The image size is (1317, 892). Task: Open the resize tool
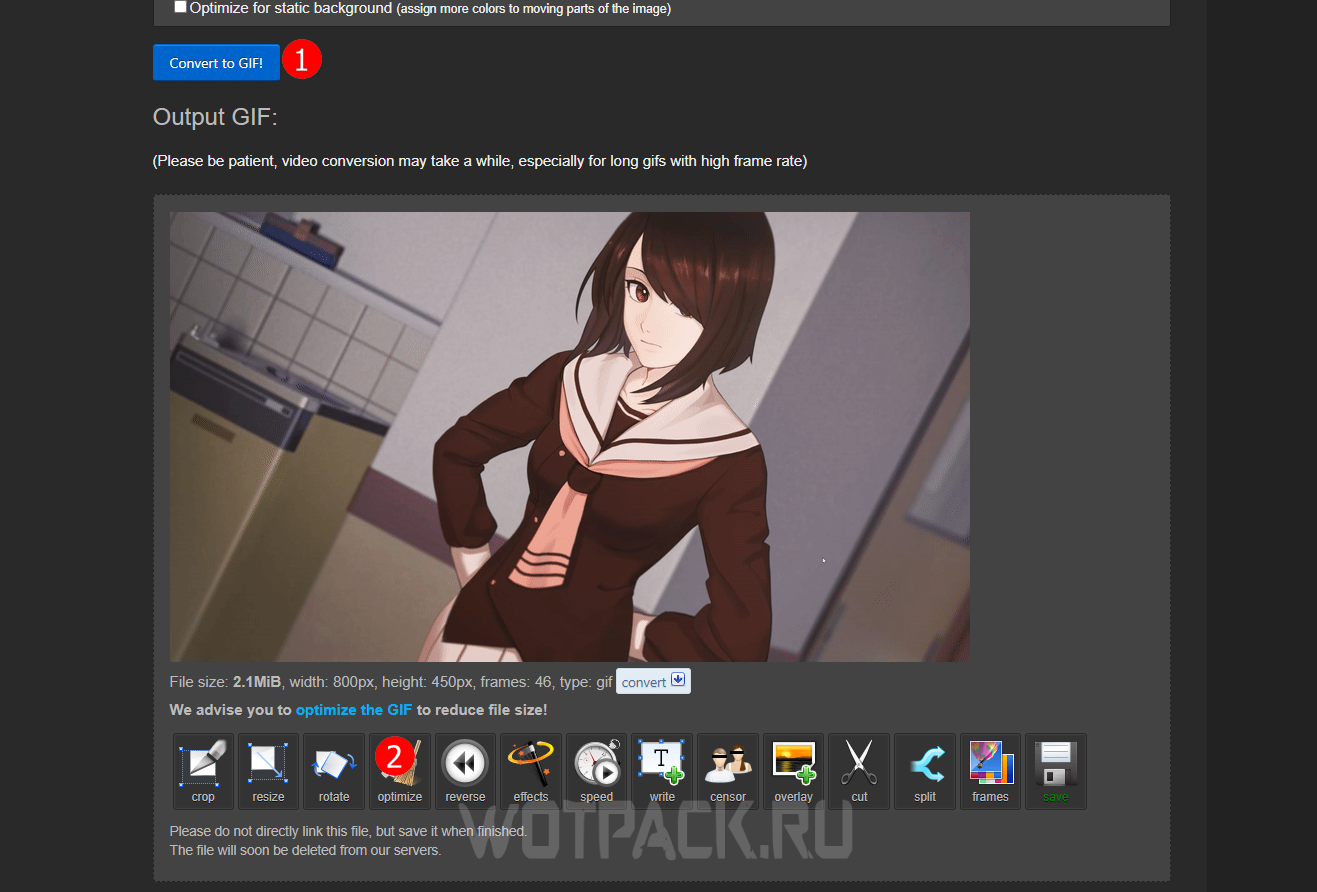click(x=268, y=770)
